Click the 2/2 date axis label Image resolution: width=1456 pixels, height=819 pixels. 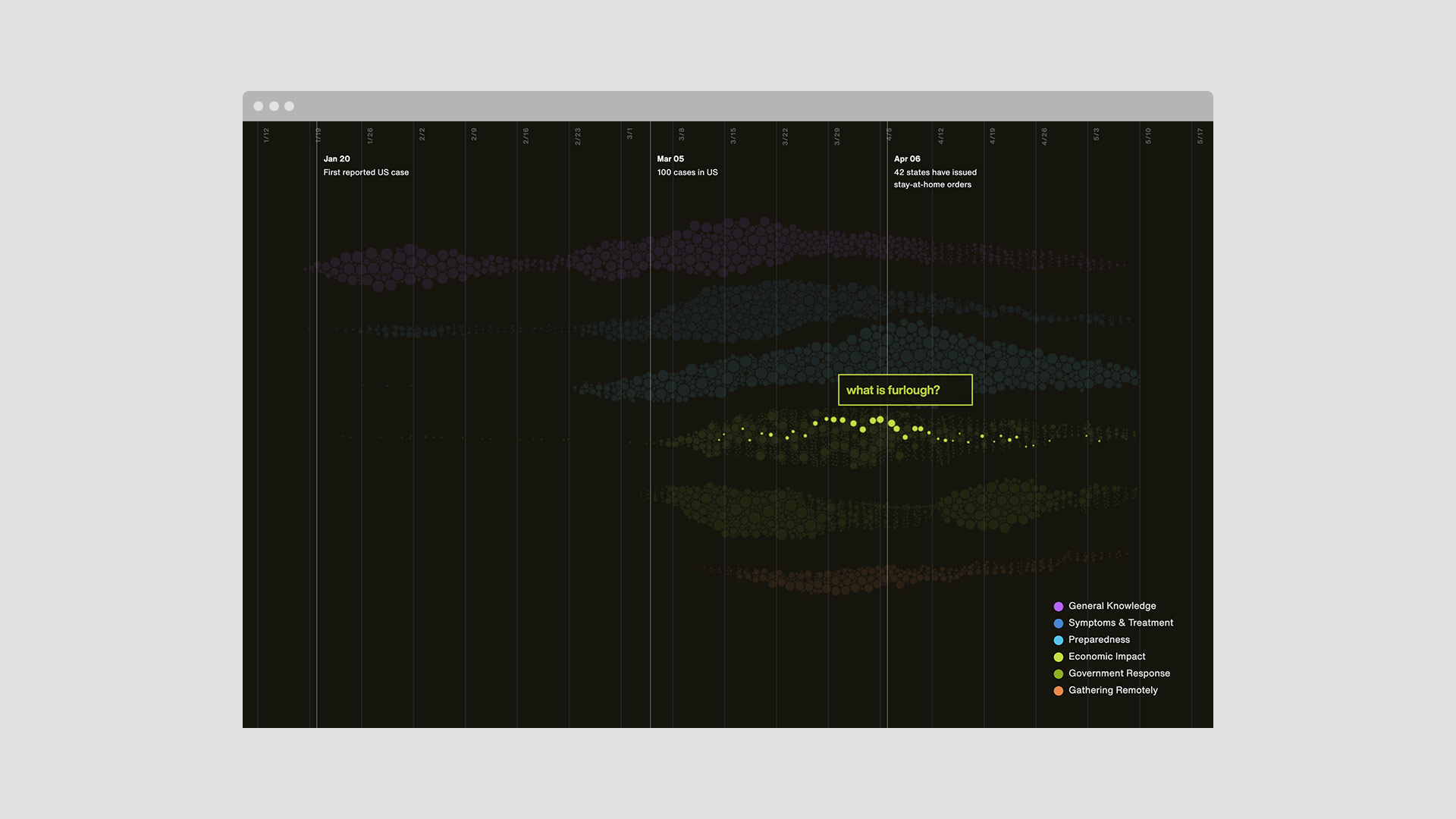coord(422,134)
